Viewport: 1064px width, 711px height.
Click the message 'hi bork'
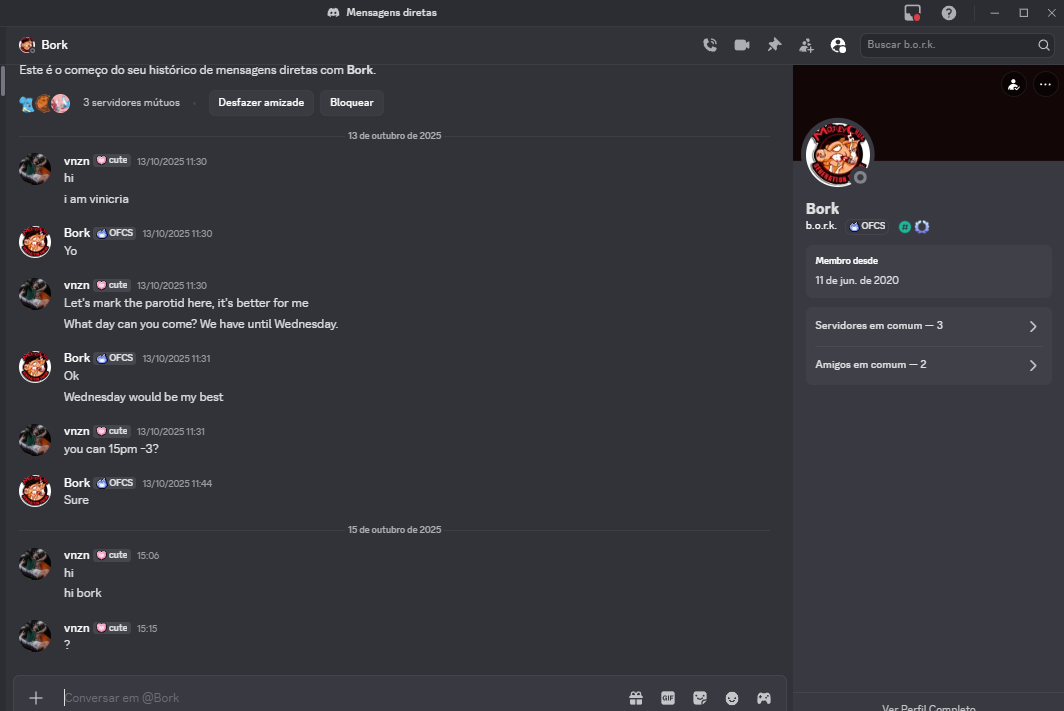83,593
